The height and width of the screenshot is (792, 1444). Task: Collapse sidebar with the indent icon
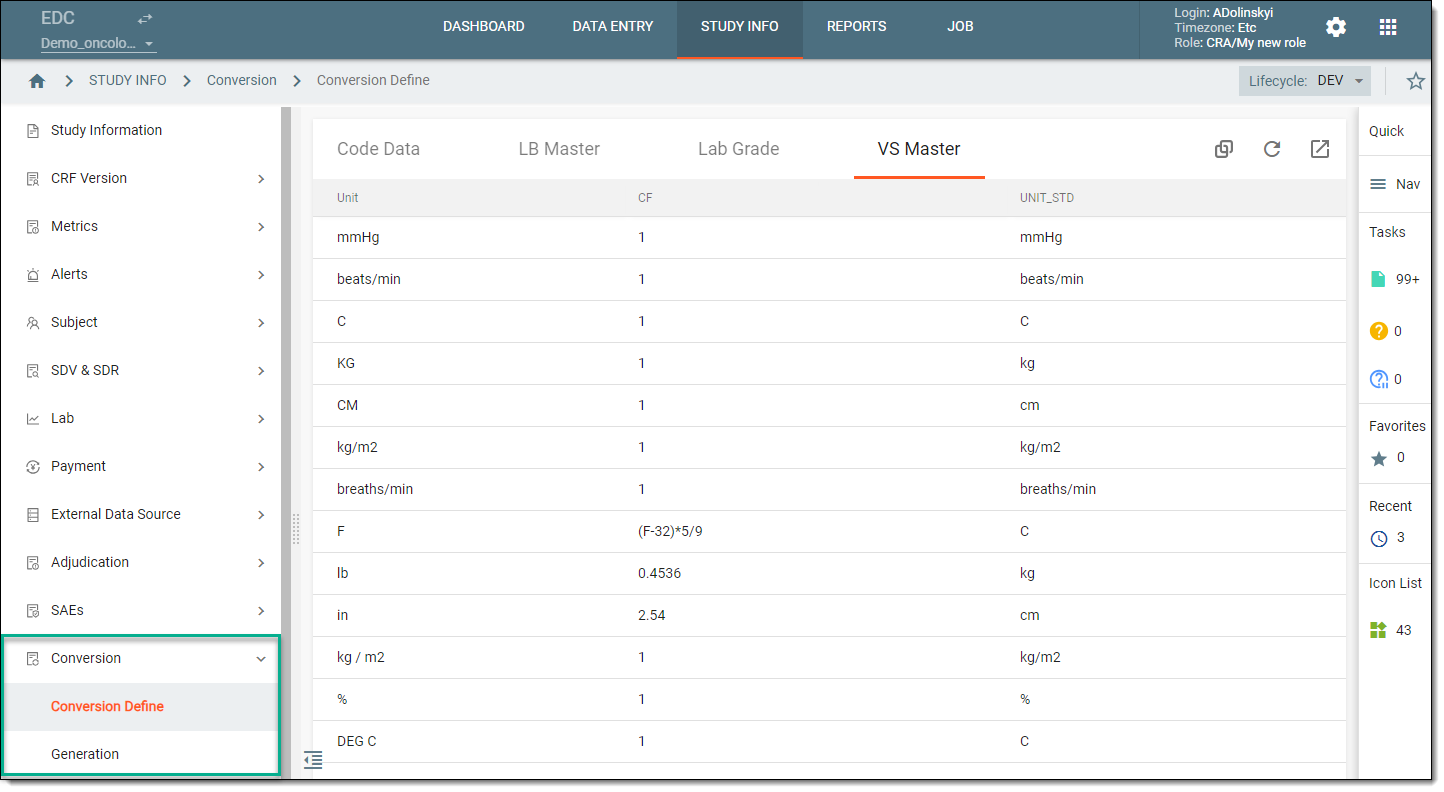tap(313, 760)
